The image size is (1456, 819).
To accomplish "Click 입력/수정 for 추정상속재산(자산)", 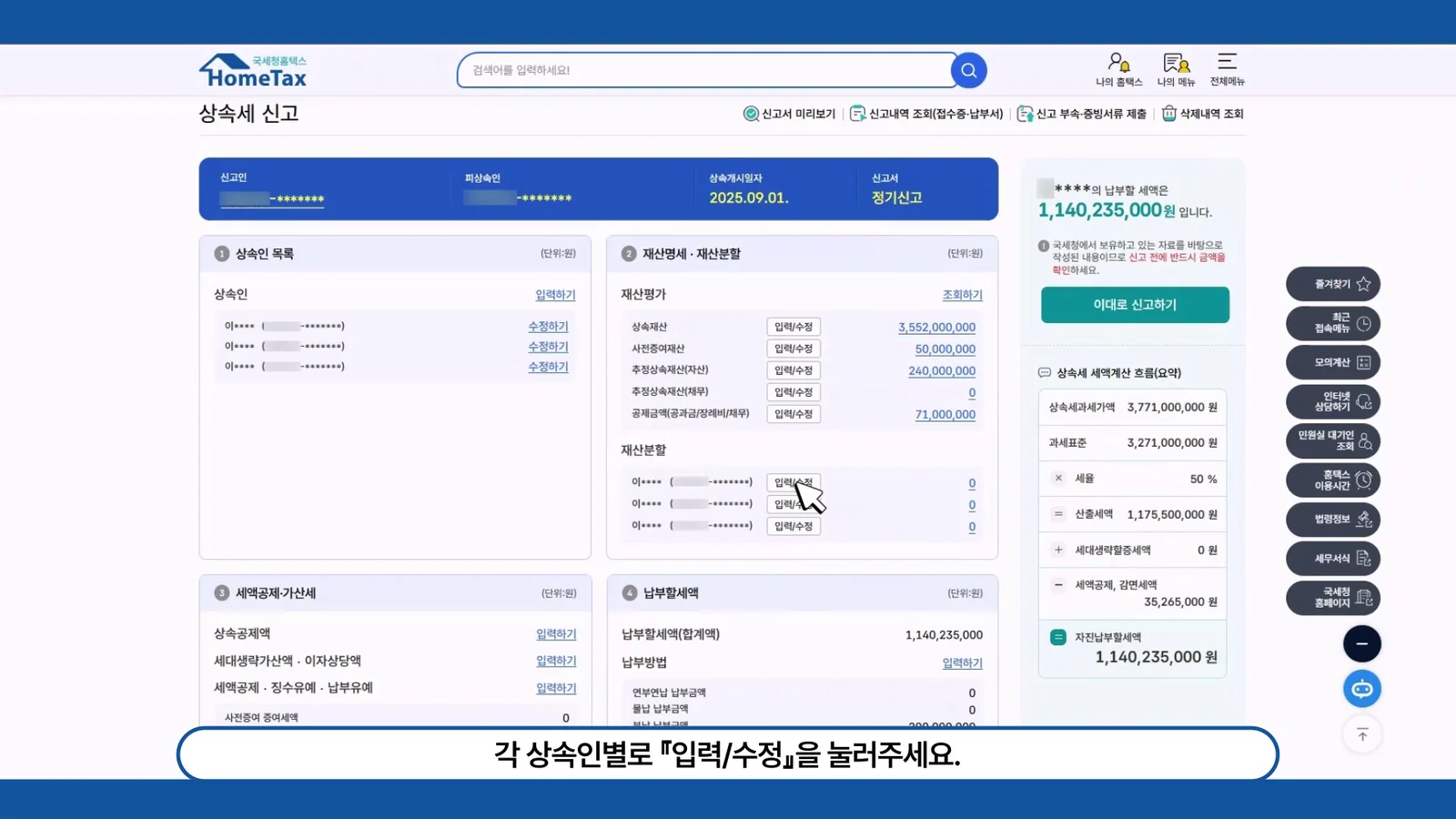I will [794, 370].
